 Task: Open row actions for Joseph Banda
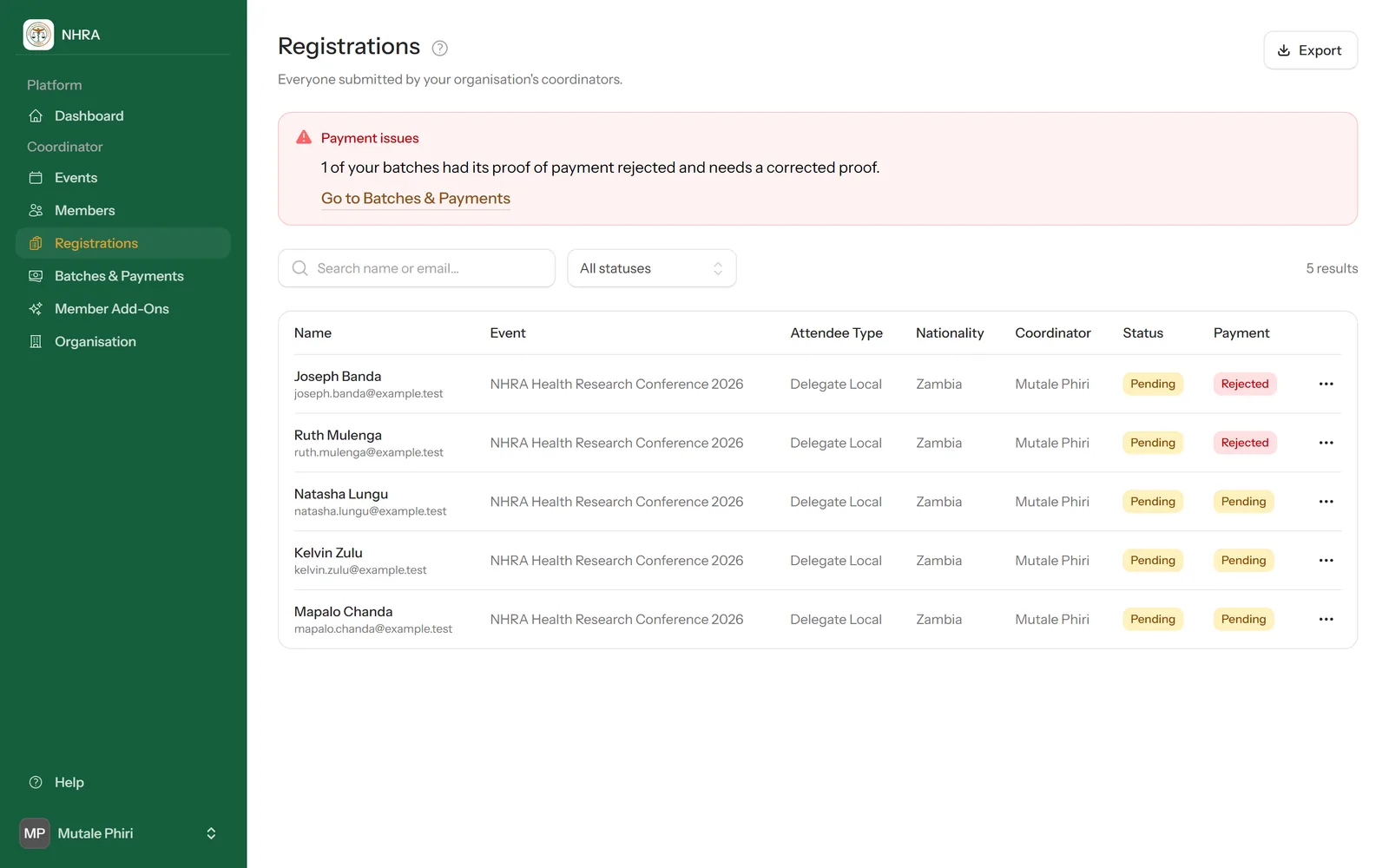click(1326, 384)
